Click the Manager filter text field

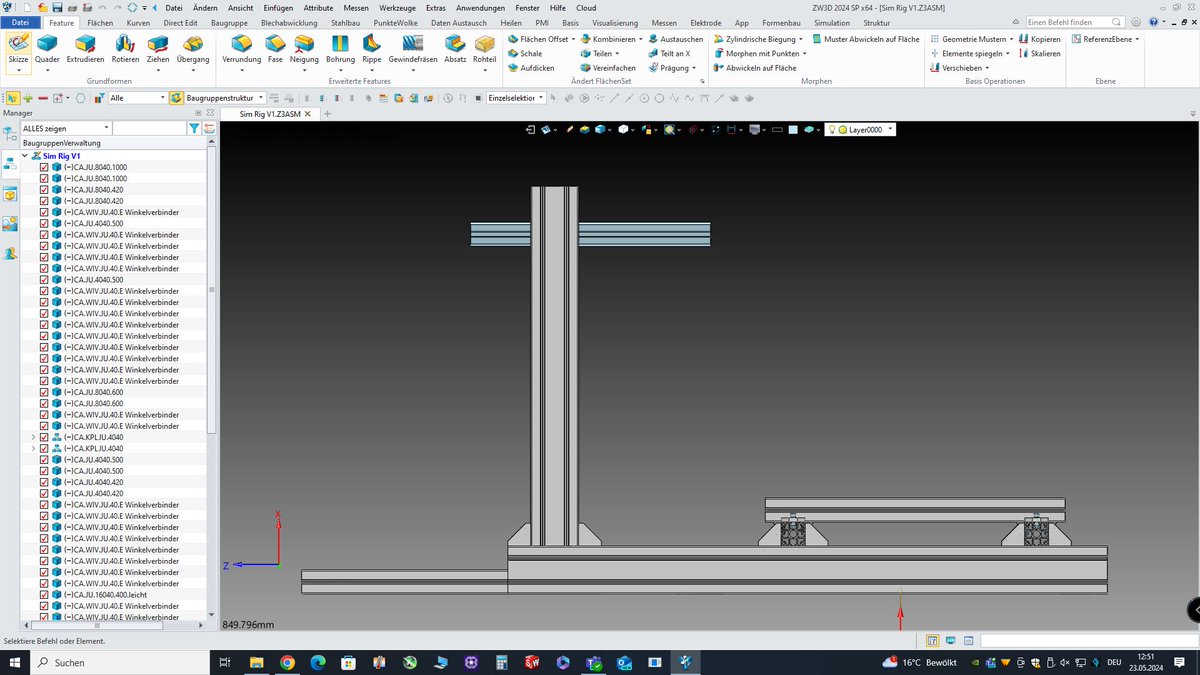[x=150, y=128]
